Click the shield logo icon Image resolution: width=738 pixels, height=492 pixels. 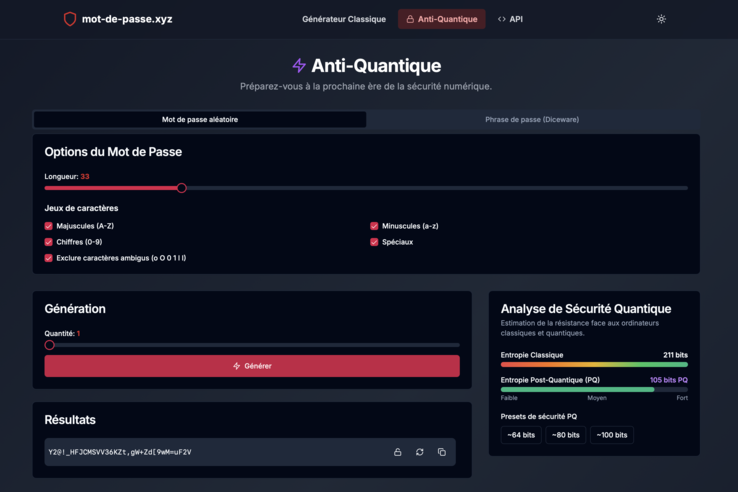[70, 19]
